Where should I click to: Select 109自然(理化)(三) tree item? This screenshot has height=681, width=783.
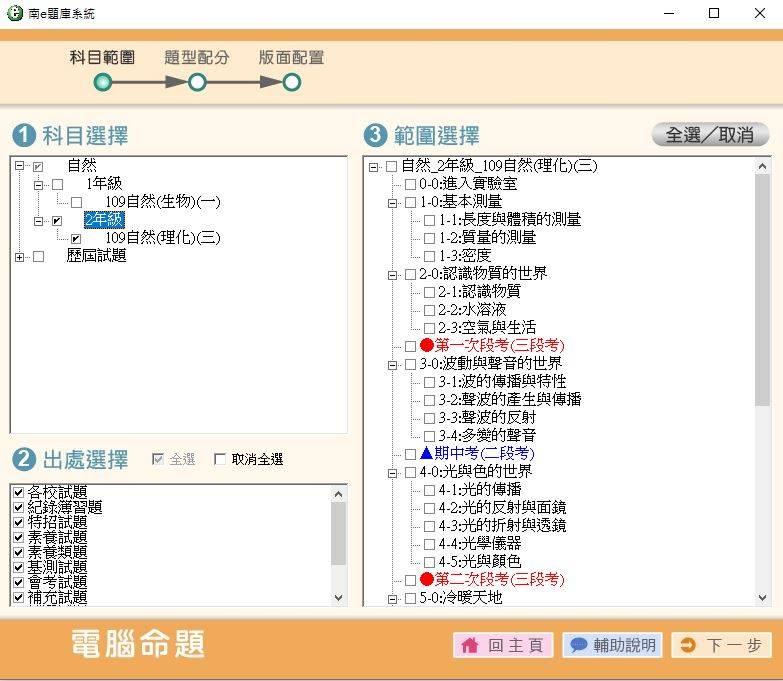pos(163,238)
